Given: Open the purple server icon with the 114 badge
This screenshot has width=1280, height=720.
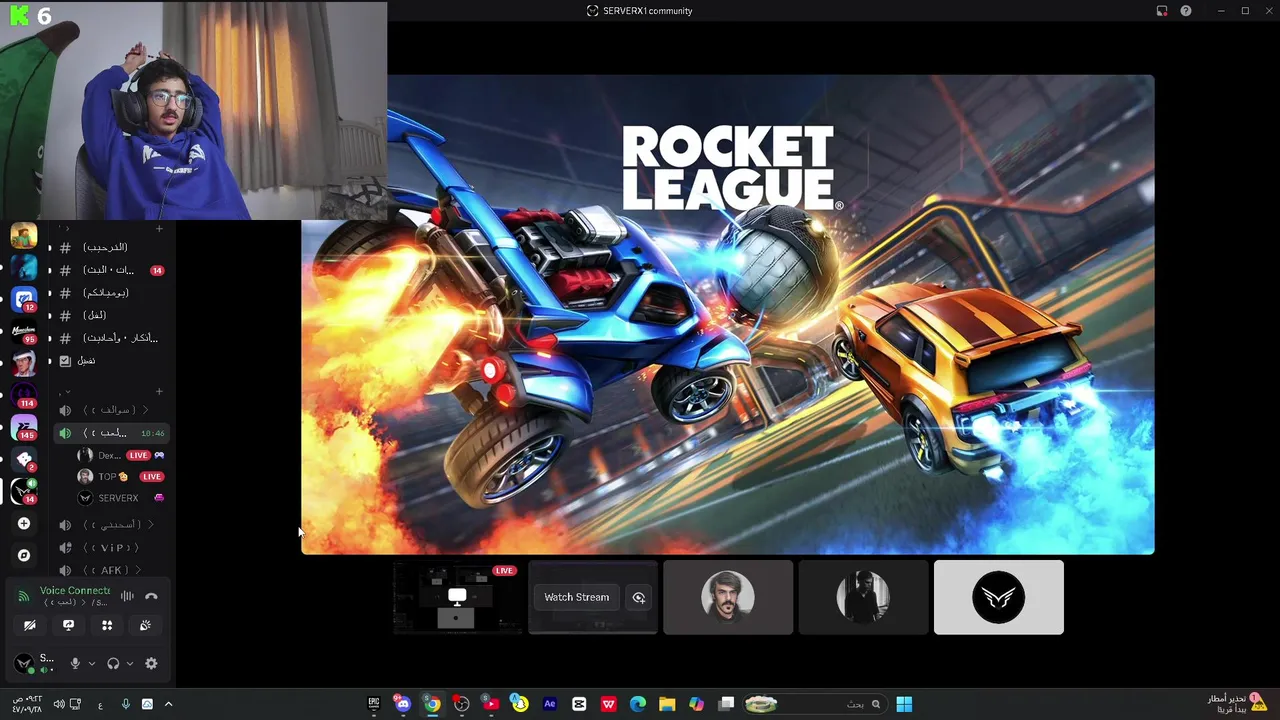Looking at the screenshot, I should tap(24, 395).
